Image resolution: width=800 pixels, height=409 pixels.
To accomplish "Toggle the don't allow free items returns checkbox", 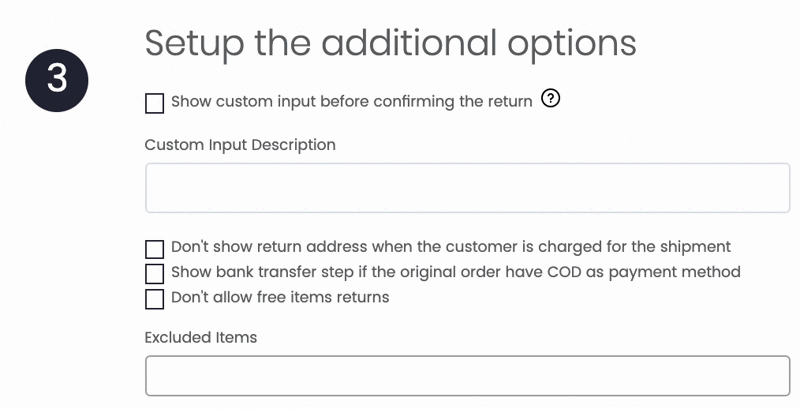I will [x=155, y=299].
